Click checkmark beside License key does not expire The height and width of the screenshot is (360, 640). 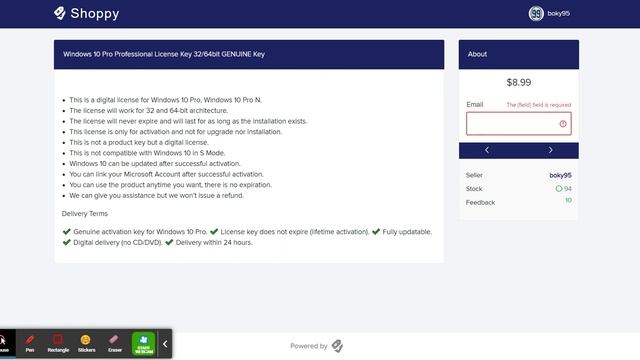point(214,232)
